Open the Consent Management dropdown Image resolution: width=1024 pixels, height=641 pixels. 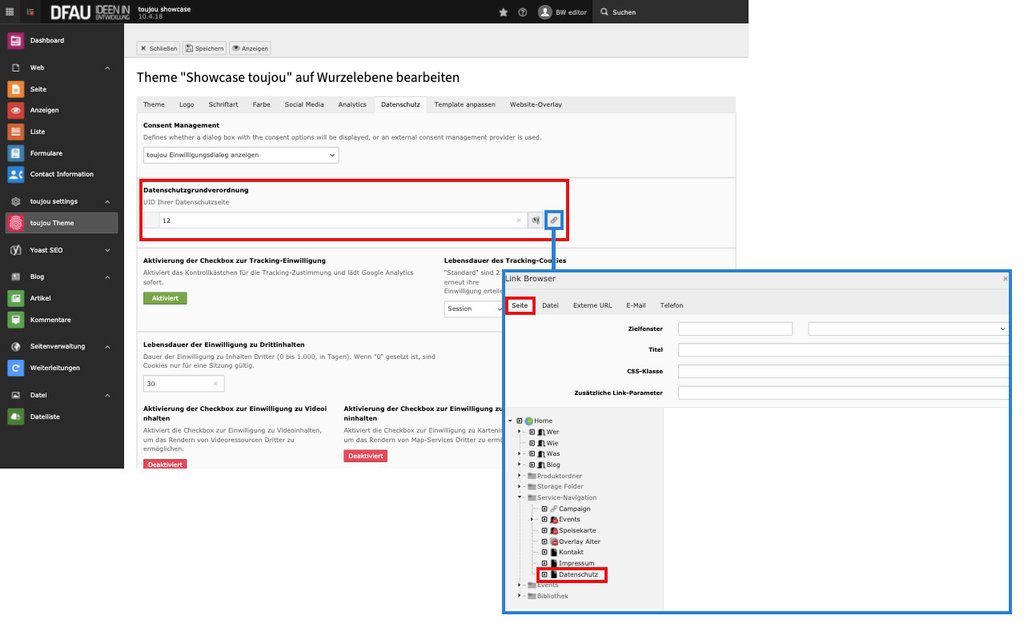(241, 155)
